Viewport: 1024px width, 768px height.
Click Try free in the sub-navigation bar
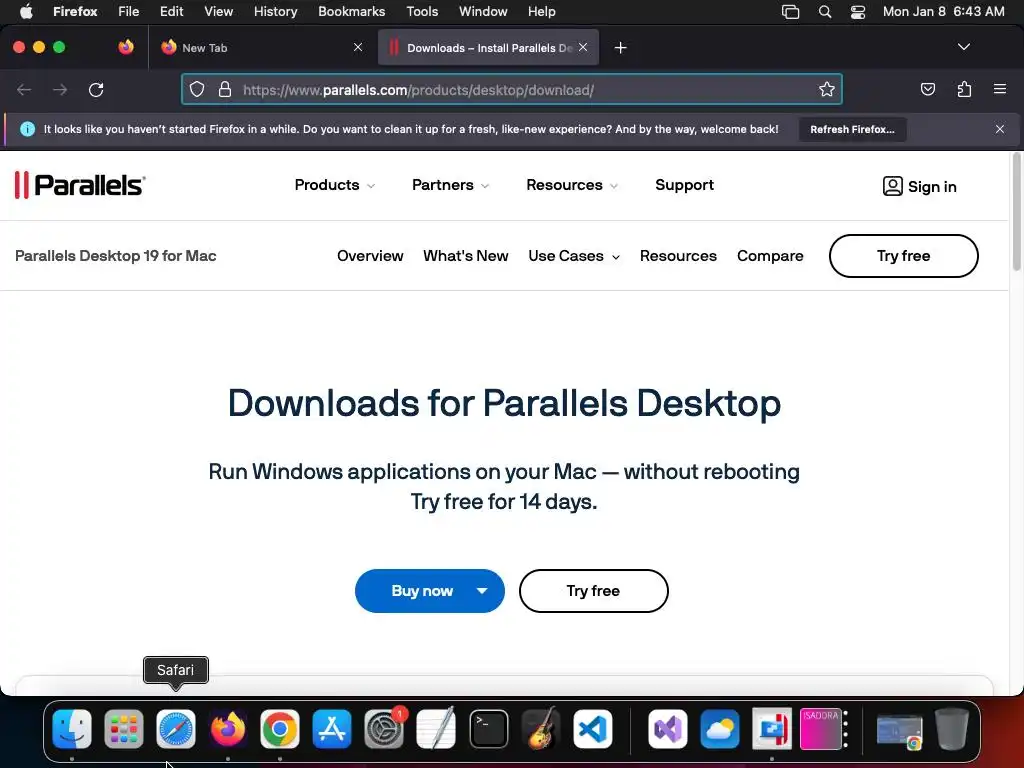[903, 256]
